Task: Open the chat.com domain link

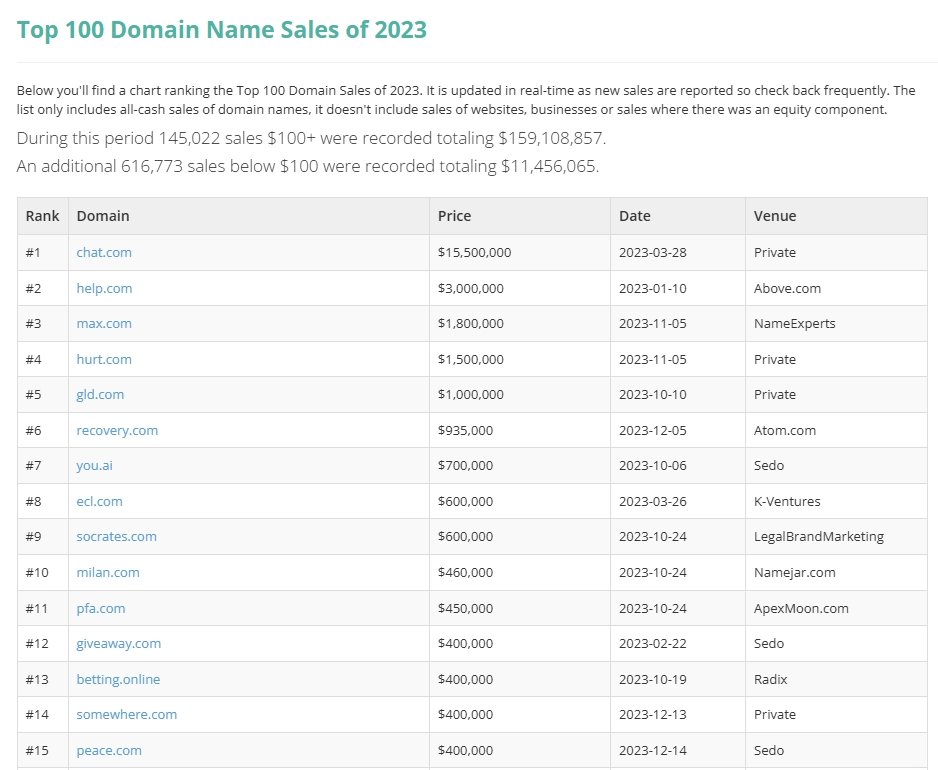Action: click(x=104, y=253)
